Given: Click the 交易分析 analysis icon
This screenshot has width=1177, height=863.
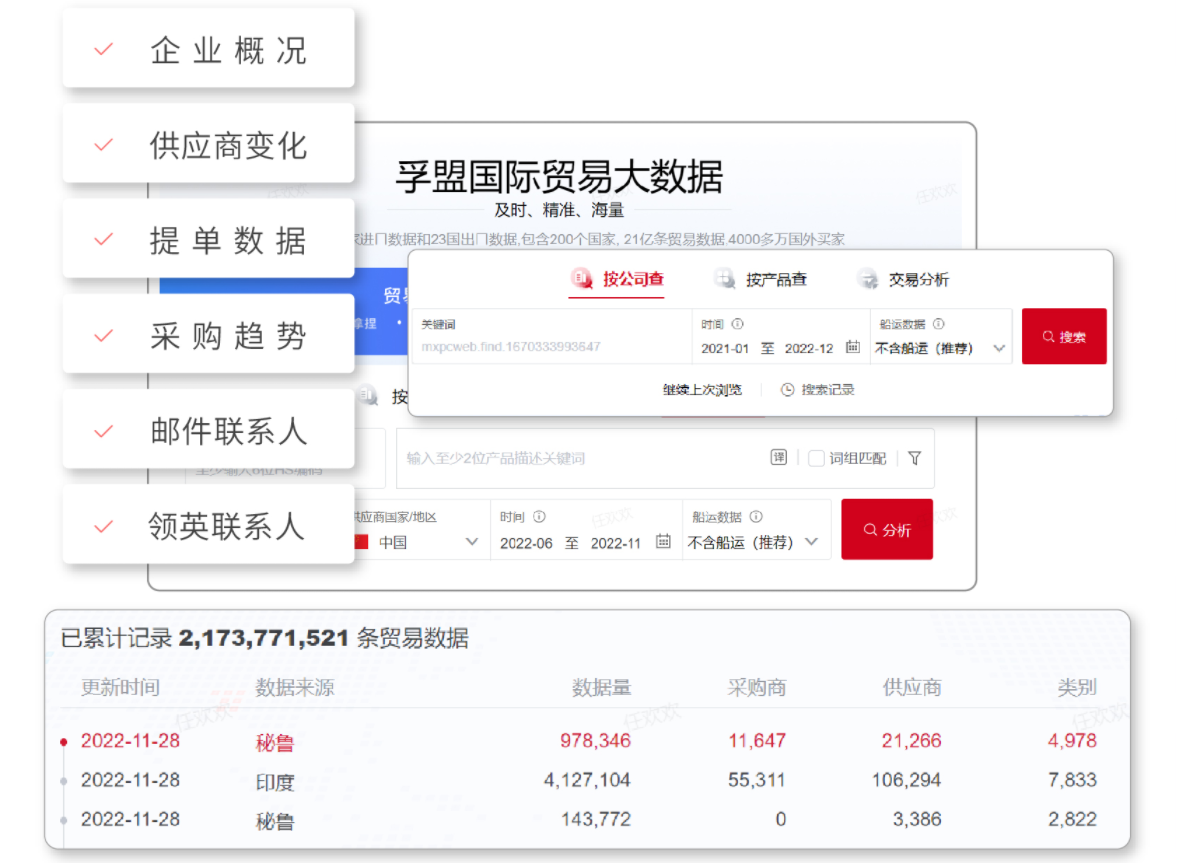Looking at the screenshot, I should tap(868, 277).
